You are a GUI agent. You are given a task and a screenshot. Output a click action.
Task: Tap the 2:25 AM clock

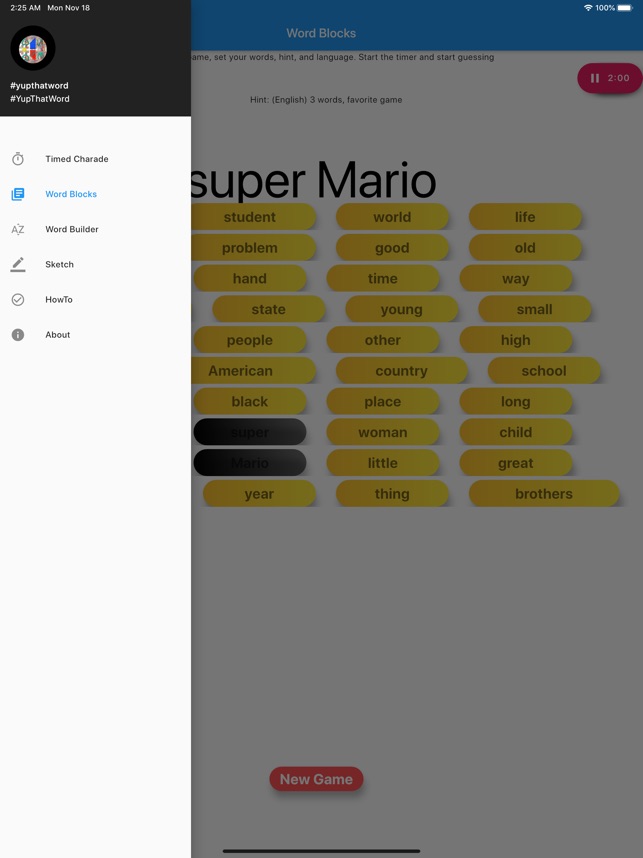(26, 8)
